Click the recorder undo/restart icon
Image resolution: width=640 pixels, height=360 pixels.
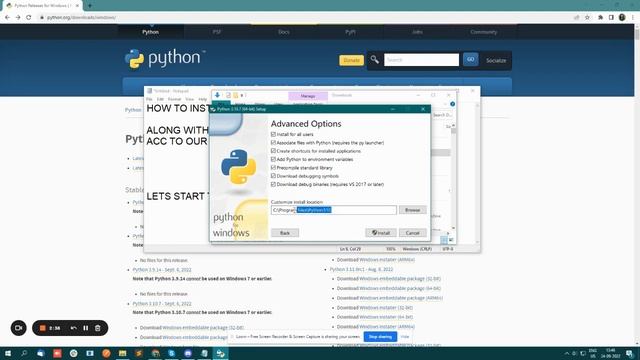(x=73, y=328)
